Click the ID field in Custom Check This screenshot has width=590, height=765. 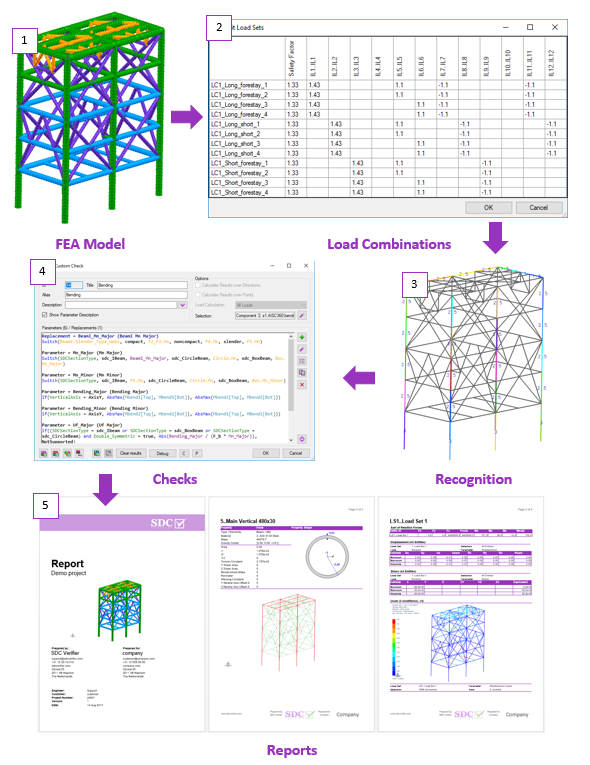coord(74,285)
